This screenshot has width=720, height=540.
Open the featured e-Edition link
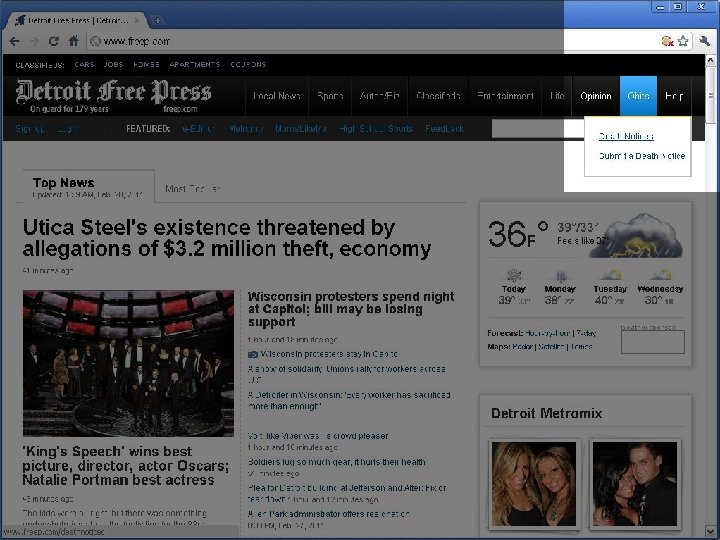pos(198,129)
